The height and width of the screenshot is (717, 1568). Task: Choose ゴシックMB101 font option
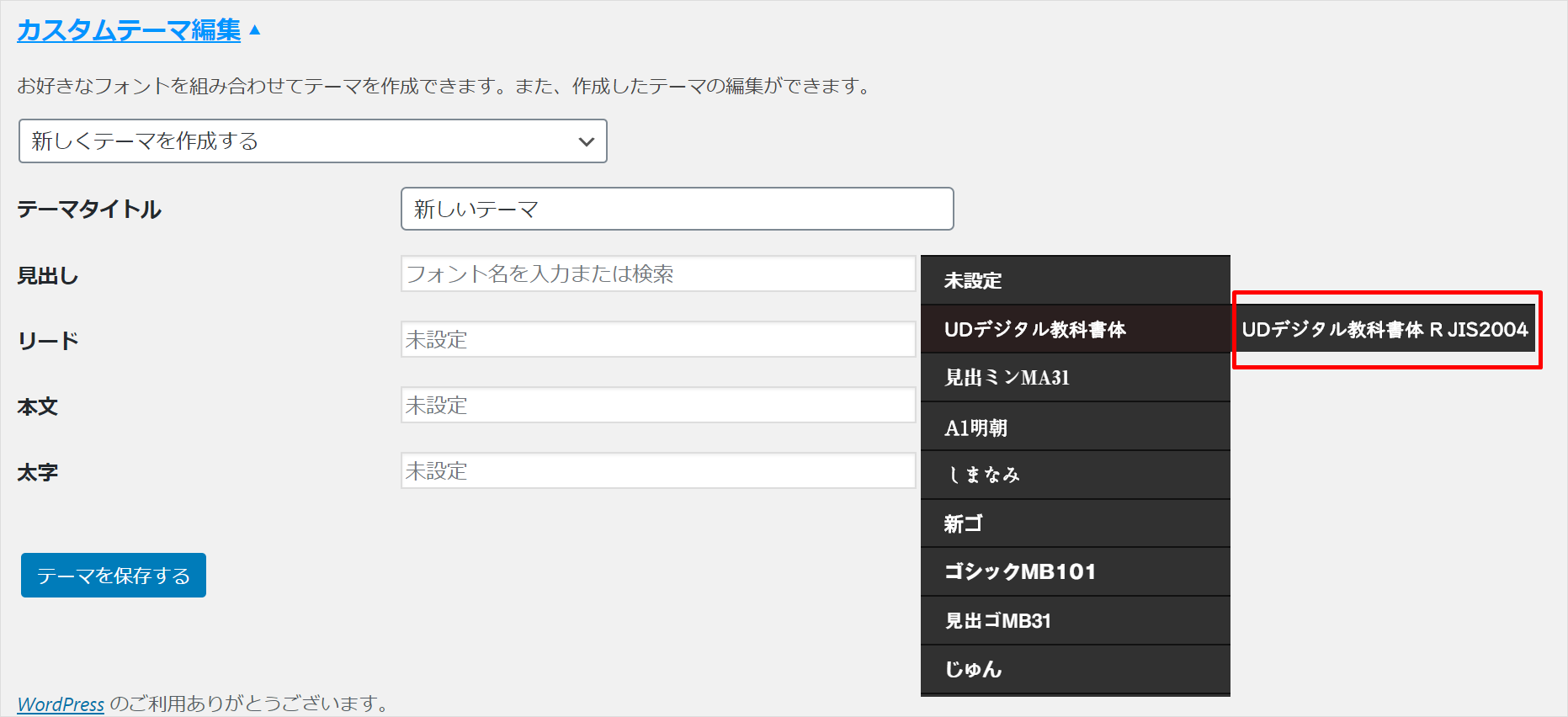click(1075, 572)
